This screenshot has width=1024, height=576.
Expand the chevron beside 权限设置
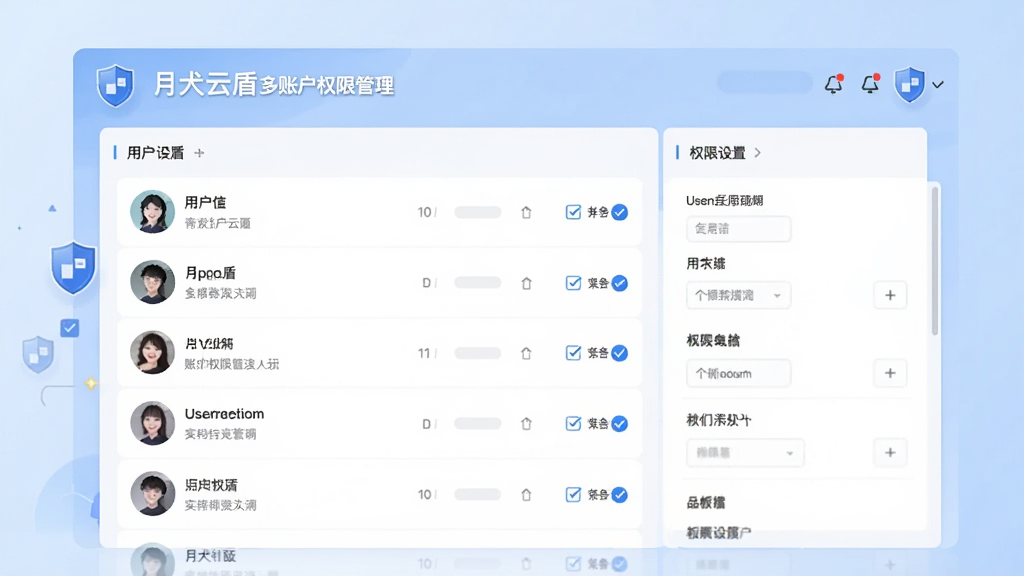pyautogui.click(x=758, y=153)
